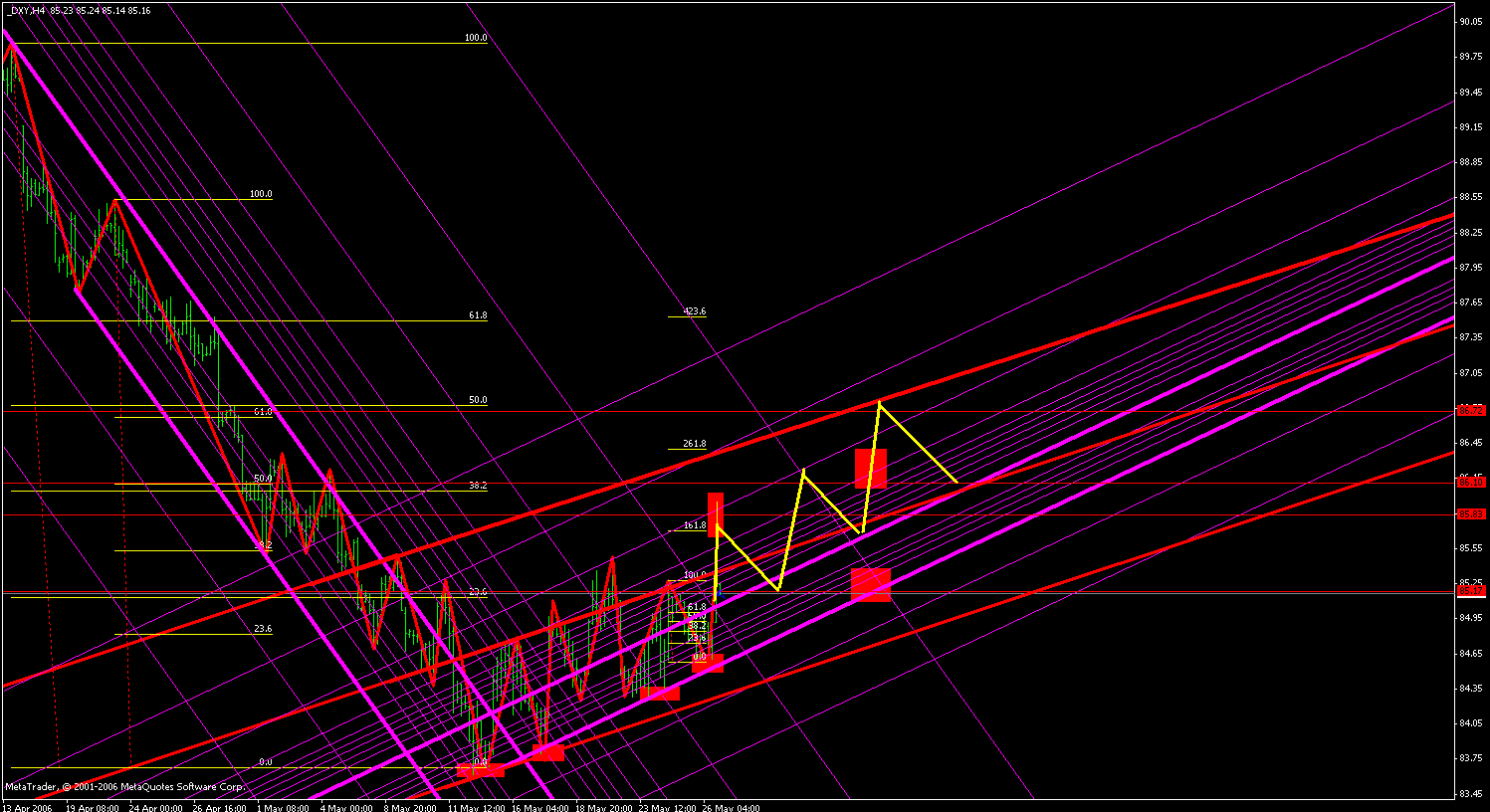The image size is (1490, 812).
Task: Click the 26 Apr 16:00 time label
Action: click(219, 807)
